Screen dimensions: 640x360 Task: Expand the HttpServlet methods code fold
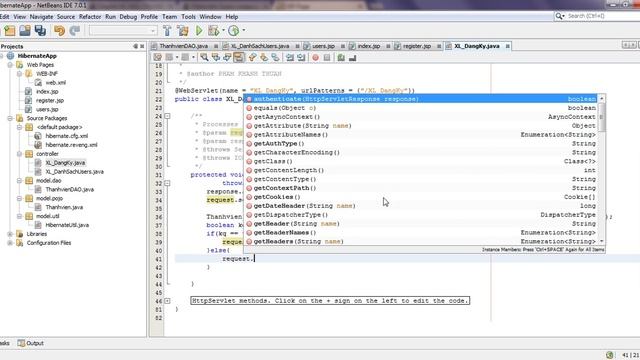click(x=167, y=301)
